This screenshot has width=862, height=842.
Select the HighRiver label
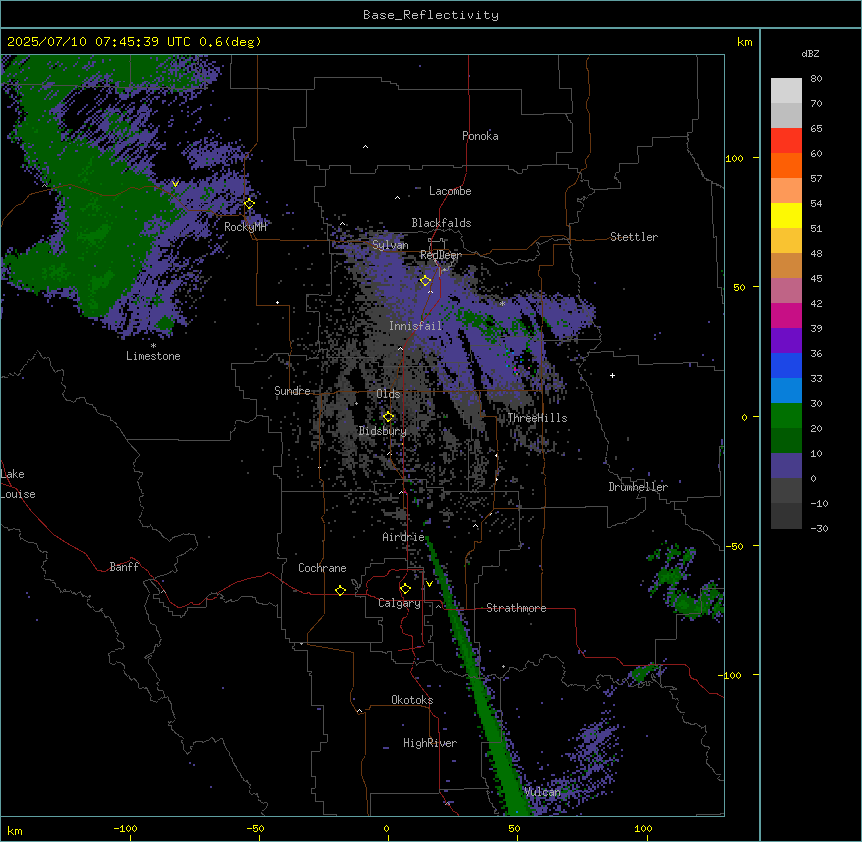pyautogui.click(x=430, y=743)
